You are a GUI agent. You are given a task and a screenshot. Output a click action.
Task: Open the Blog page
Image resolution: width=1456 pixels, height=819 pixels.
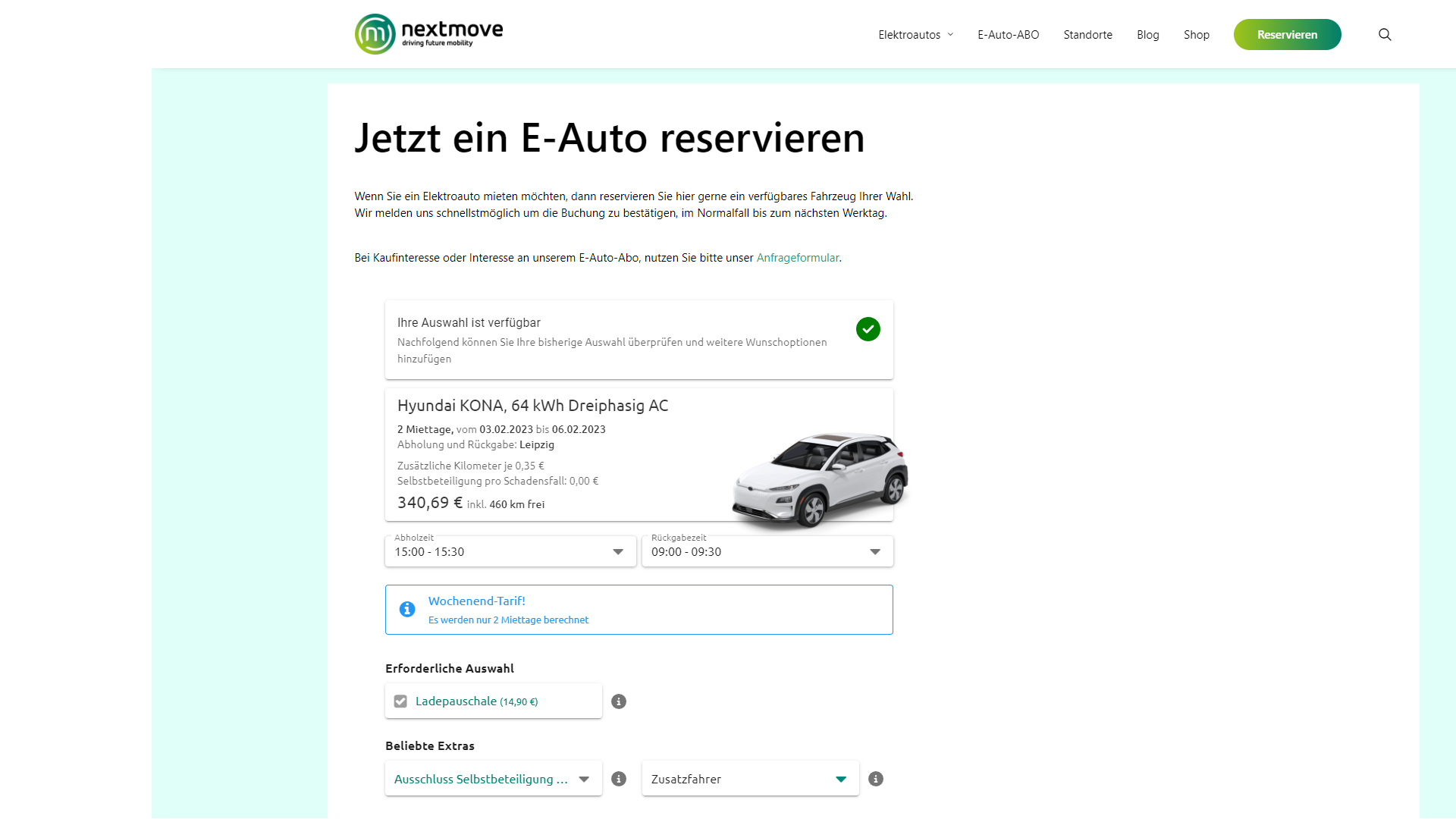point(1147,35)
